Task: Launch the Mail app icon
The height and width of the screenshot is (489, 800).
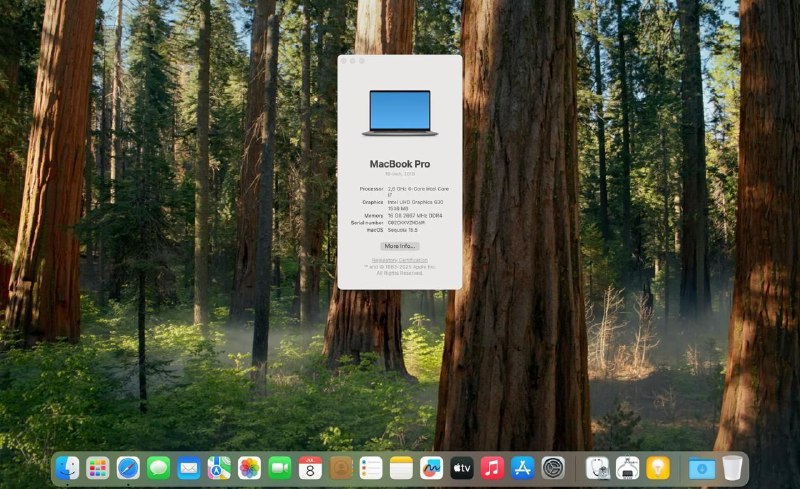Action: point(189,468)
